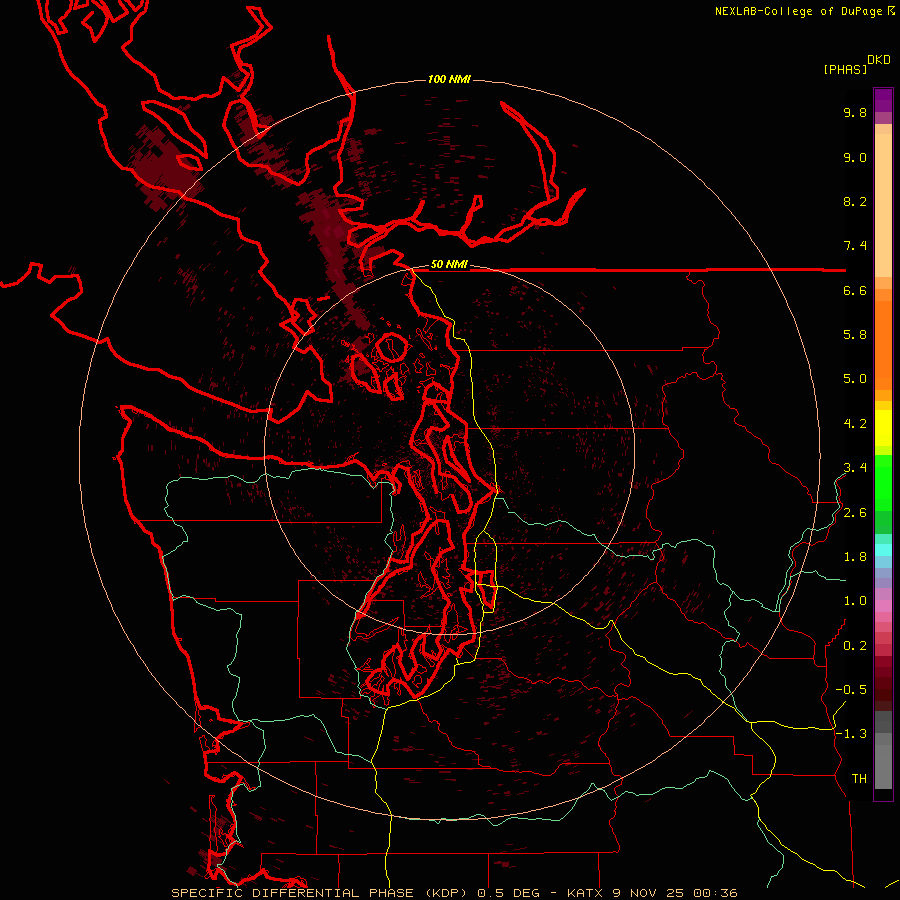Screen dimensions: 900x900
Task: Click the [PHAS] units label
Action: coord(845,69)
